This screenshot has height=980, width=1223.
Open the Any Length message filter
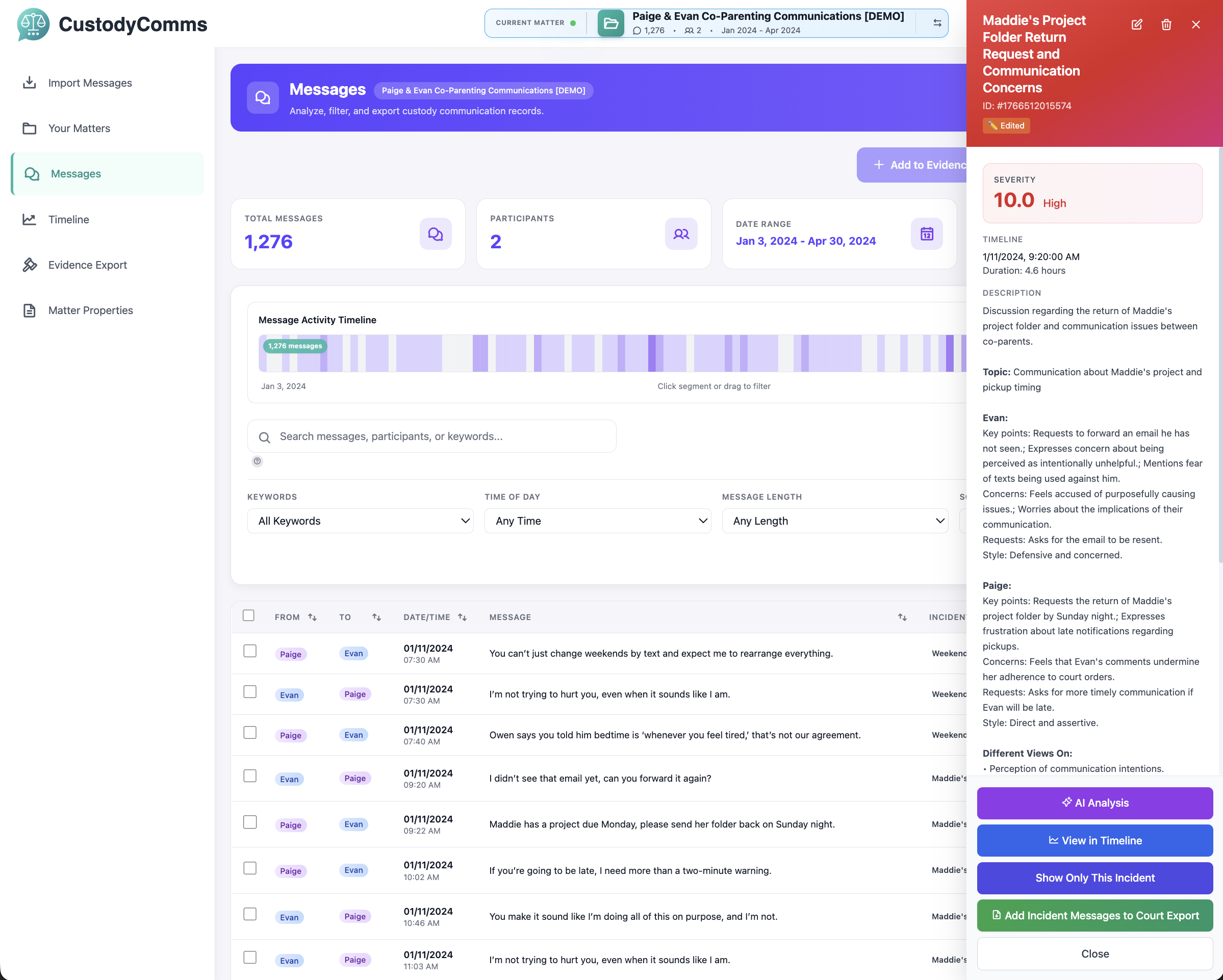pyautogui.click(x=835, y=521)
